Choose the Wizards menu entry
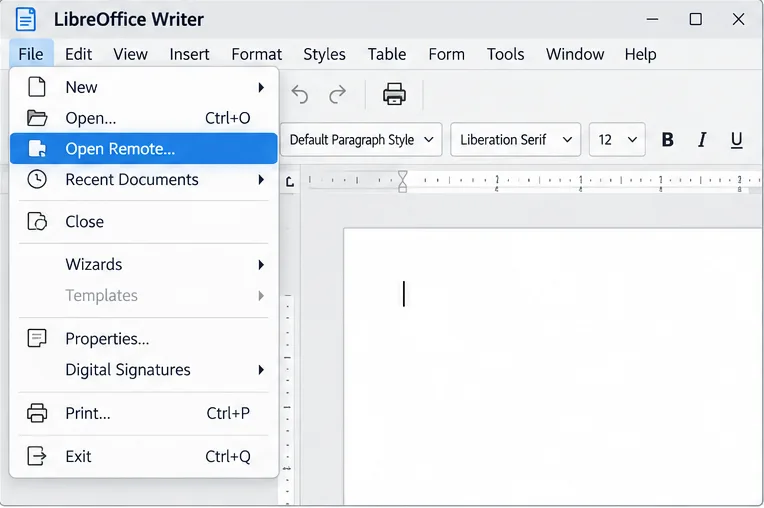 [144, 264]
